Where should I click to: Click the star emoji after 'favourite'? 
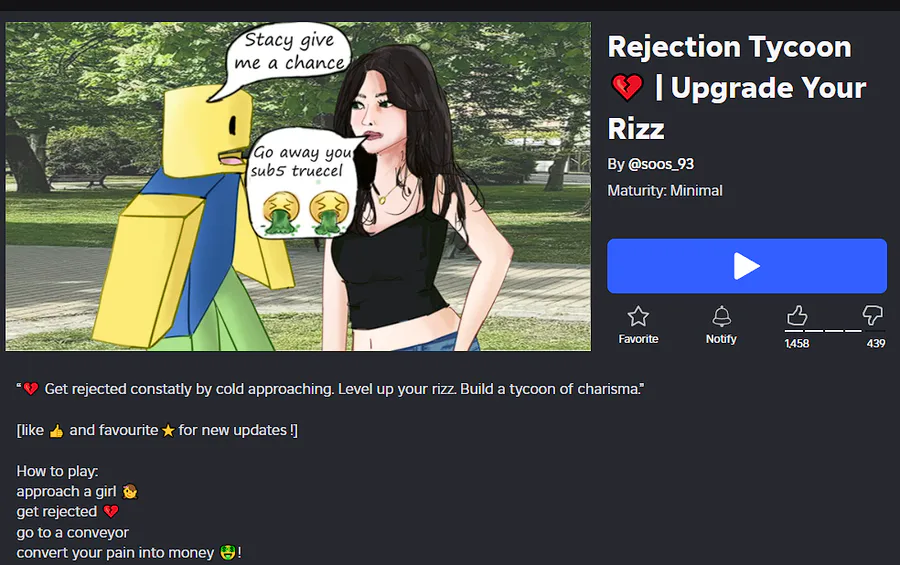point(168,431)
